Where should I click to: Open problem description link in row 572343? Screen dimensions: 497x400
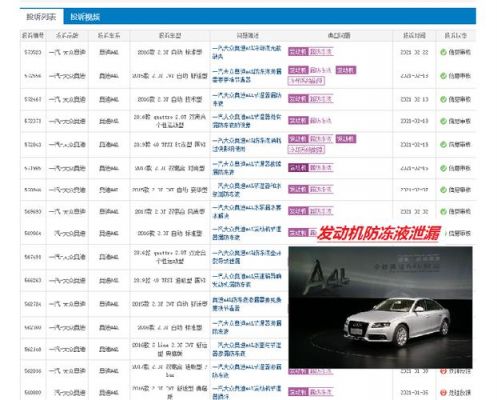[x=247, y=145]
